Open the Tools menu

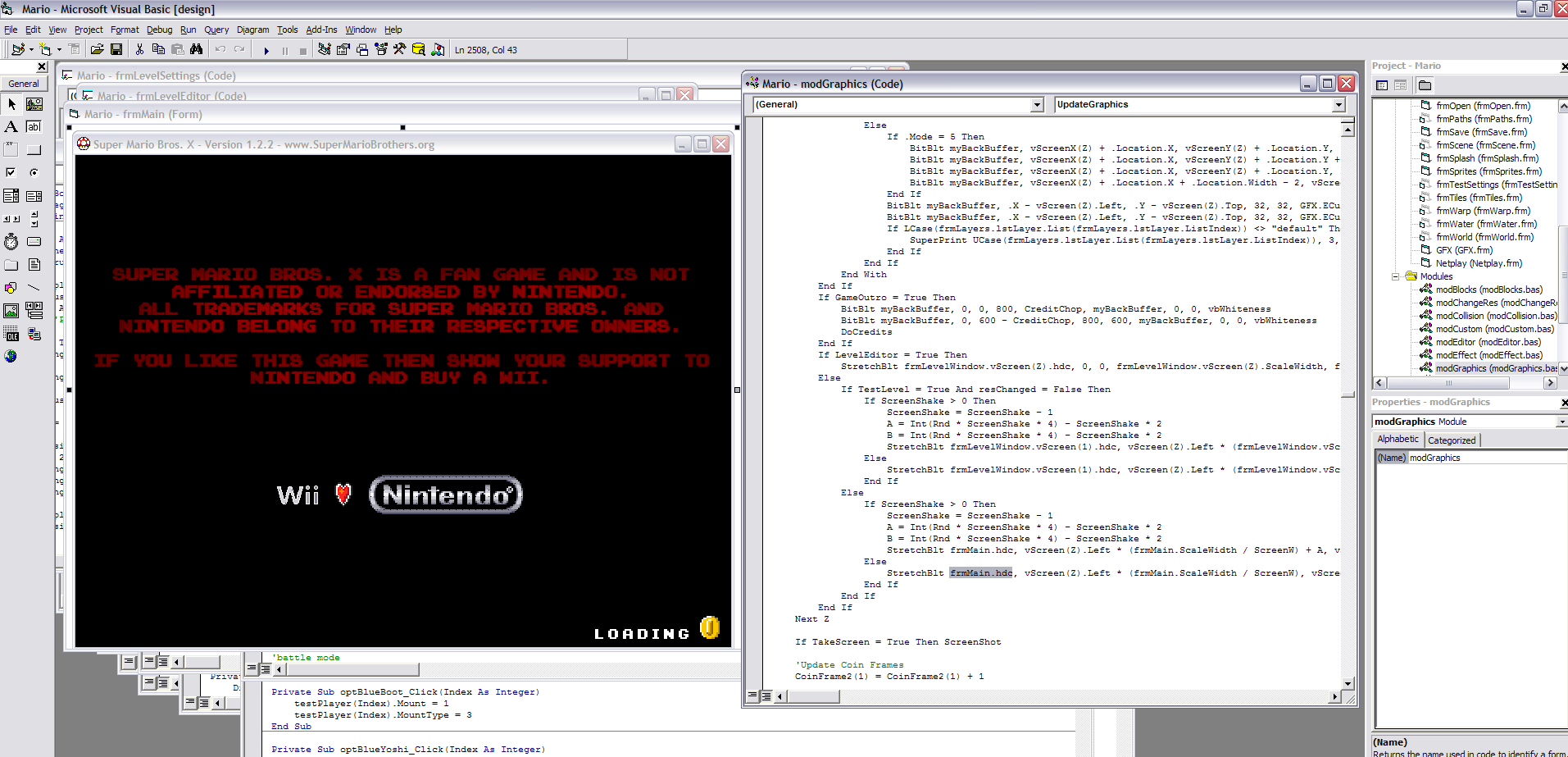click(288, 30)
